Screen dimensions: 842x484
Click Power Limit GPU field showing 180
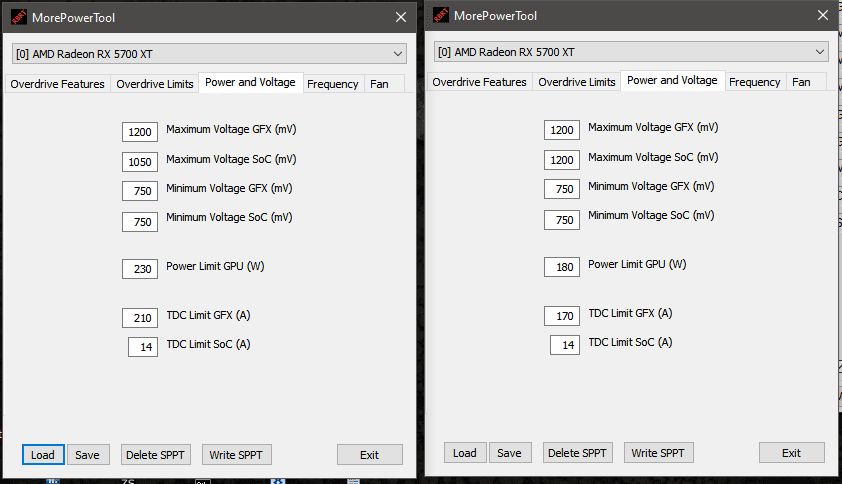[562, 266]
